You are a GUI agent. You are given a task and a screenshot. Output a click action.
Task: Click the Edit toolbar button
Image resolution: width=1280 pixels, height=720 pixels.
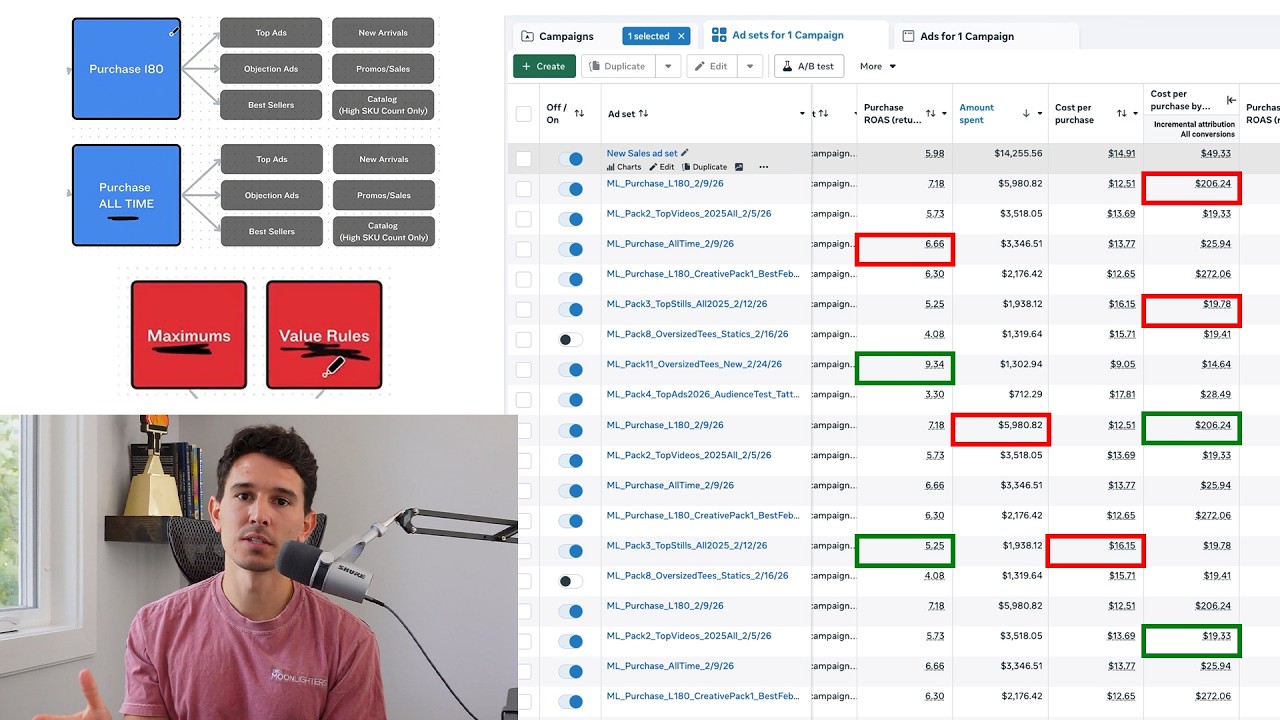coord(713,66)
